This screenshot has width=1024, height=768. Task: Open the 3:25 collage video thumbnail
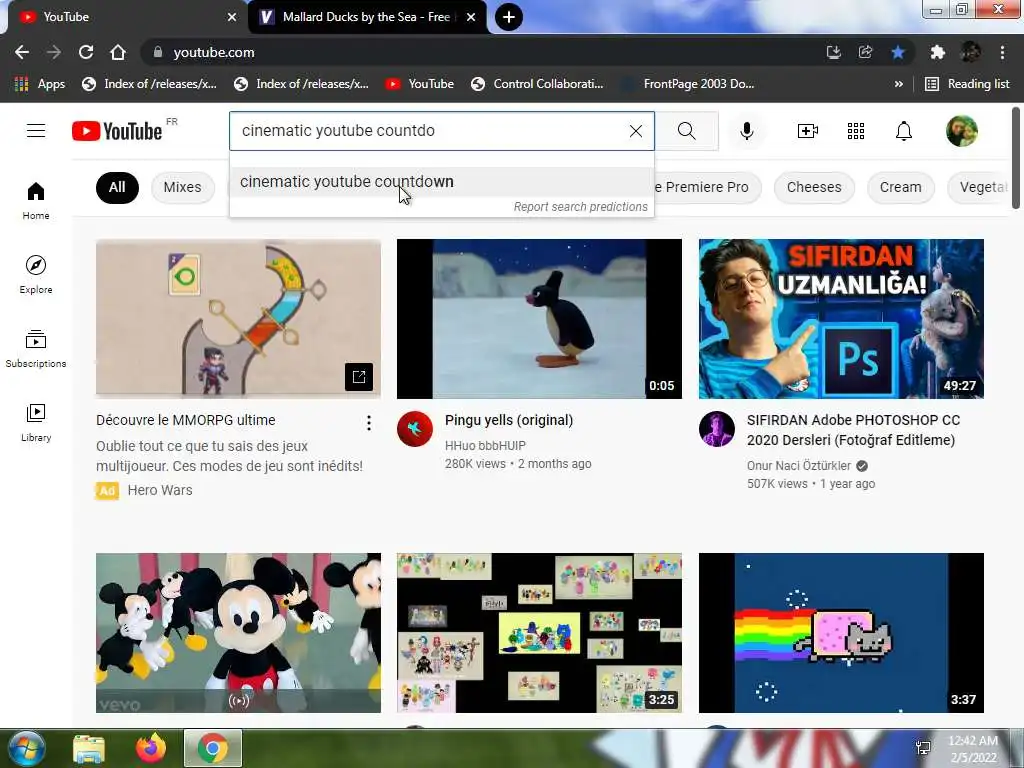539,633
